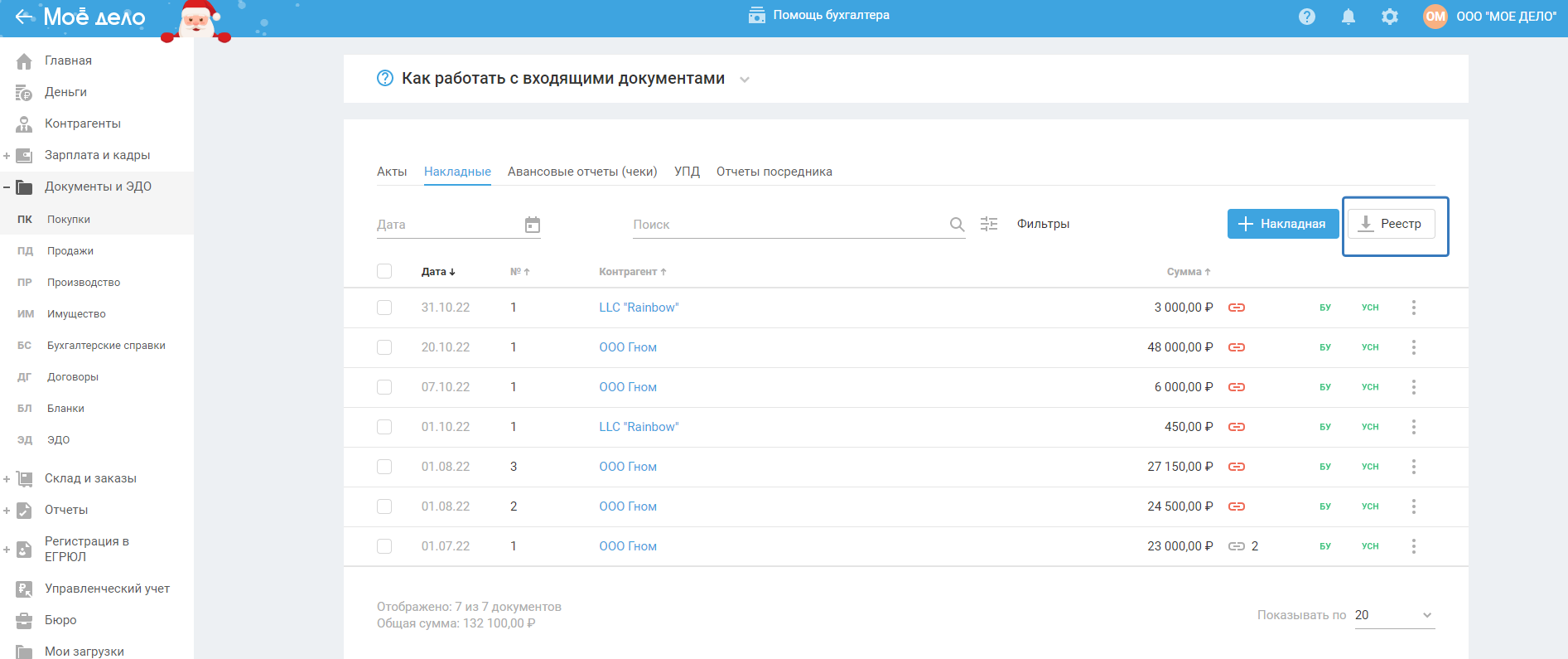This screenshot has width=1568, height=659.
Task: Click the + Накладная button
Action: 1283,224
